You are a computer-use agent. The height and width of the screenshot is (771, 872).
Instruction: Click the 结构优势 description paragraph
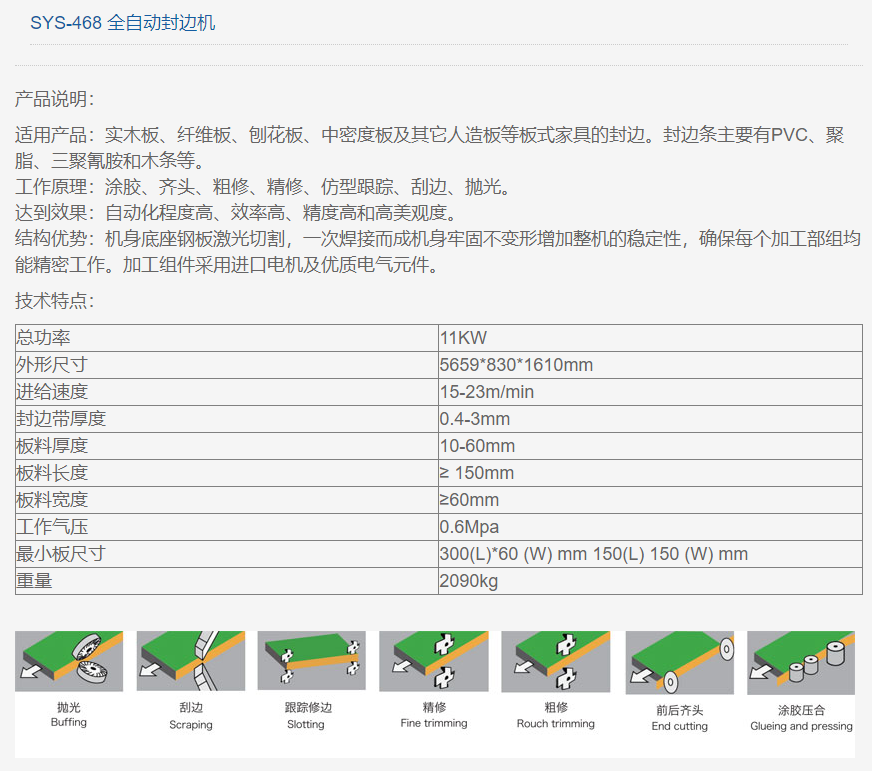[x=438, y=252]
